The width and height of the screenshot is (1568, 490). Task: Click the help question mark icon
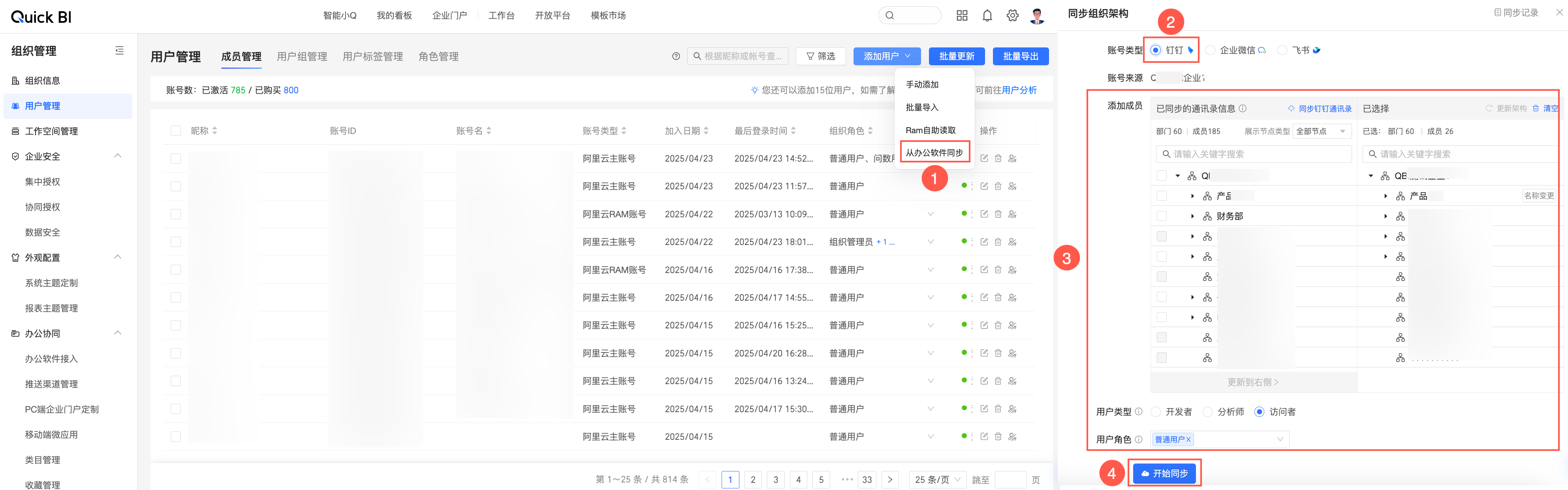pos(676,56)
